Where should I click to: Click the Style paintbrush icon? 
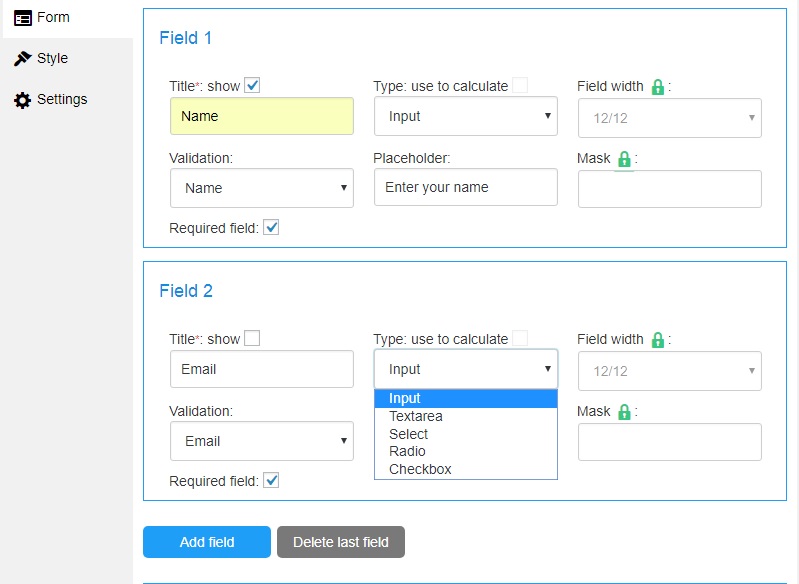coord(22,59)
